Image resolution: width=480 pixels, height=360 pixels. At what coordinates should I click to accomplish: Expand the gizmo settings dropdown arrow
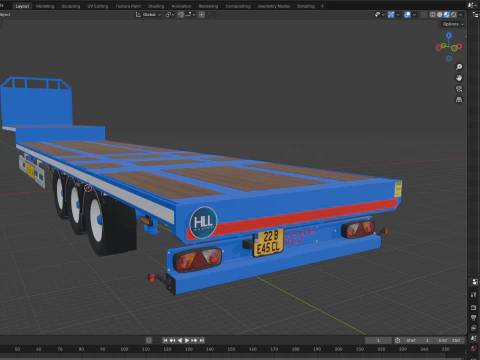(398, 15)
